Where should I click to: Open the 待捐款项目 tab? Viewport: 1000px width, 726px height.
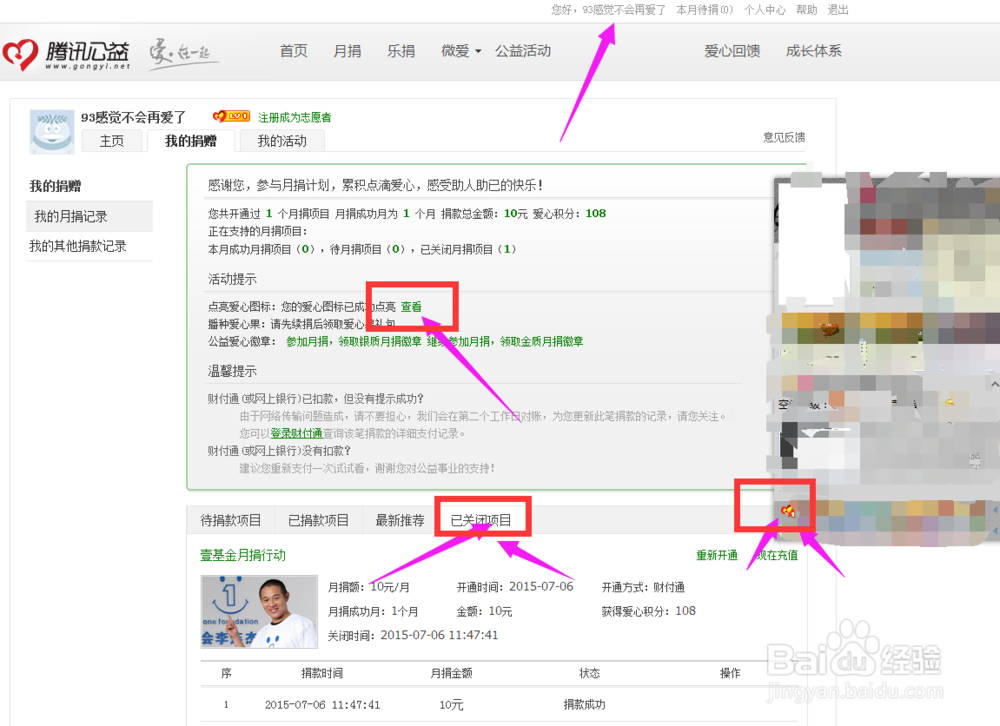(229, 518)
